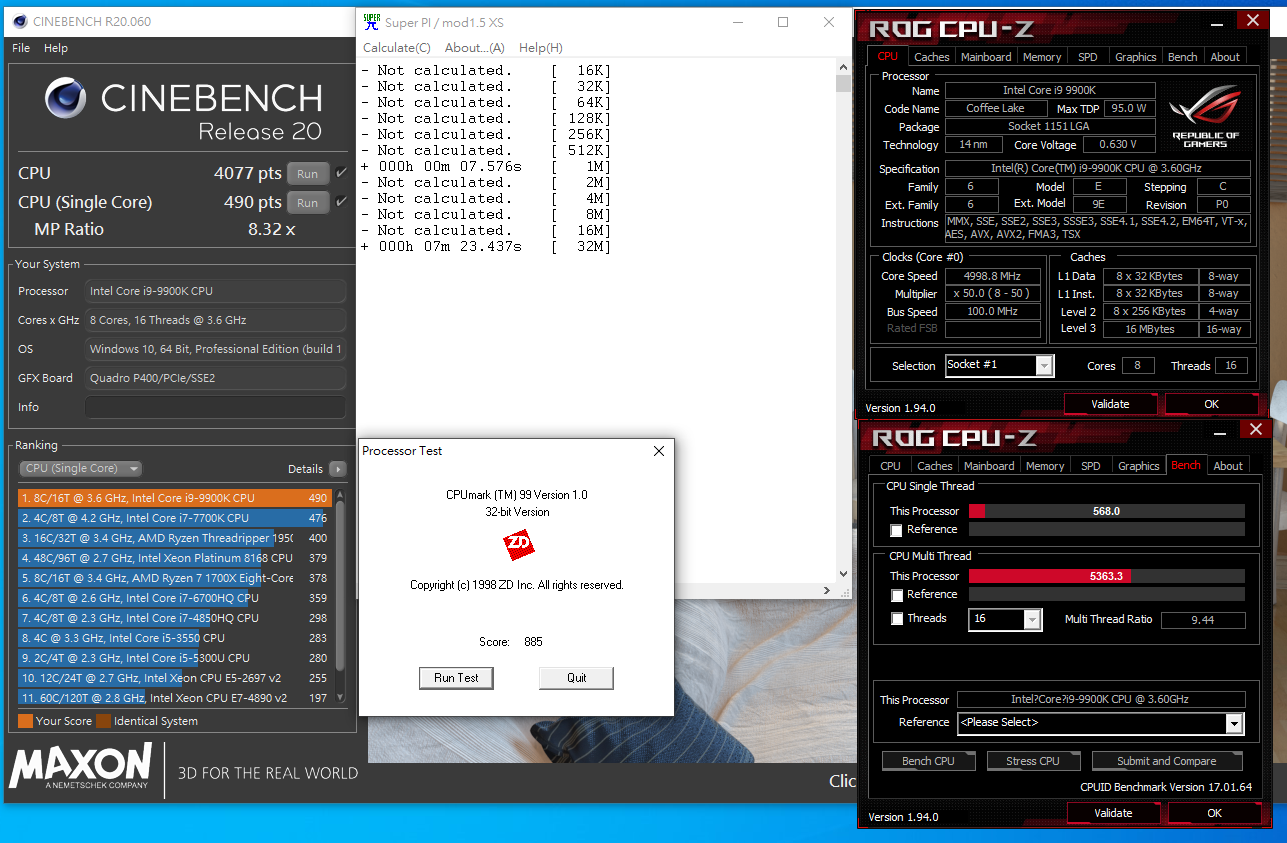Open Super PI Help(H) menu
This screenshot has width=1287, height=843.
[x=540, y=48]
